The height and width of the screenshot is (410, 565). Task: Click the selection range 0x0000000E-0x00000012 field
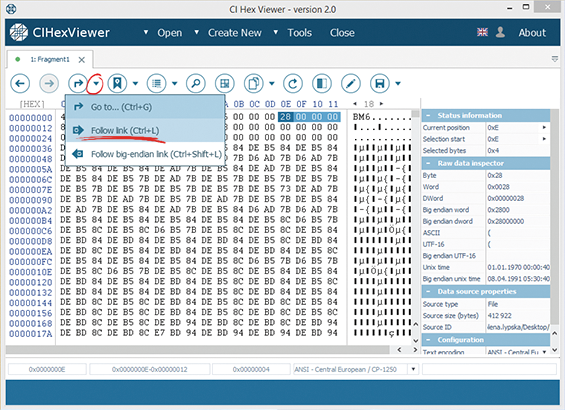150,369
